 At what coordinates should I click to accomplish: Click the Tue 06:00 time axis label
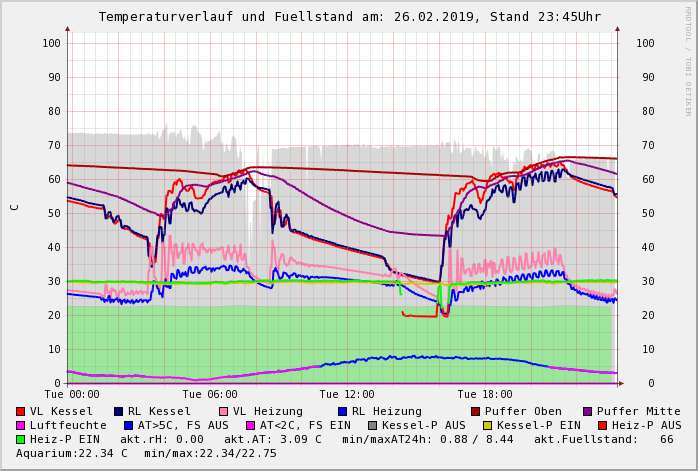(209, 394)
